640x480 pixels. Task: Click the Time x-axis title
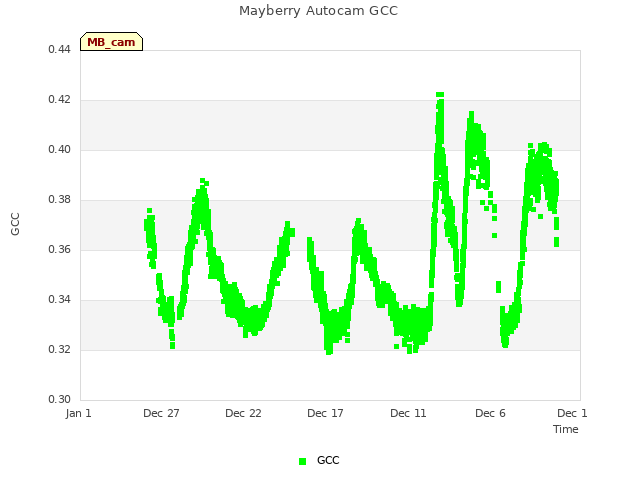tap(566, 429)
